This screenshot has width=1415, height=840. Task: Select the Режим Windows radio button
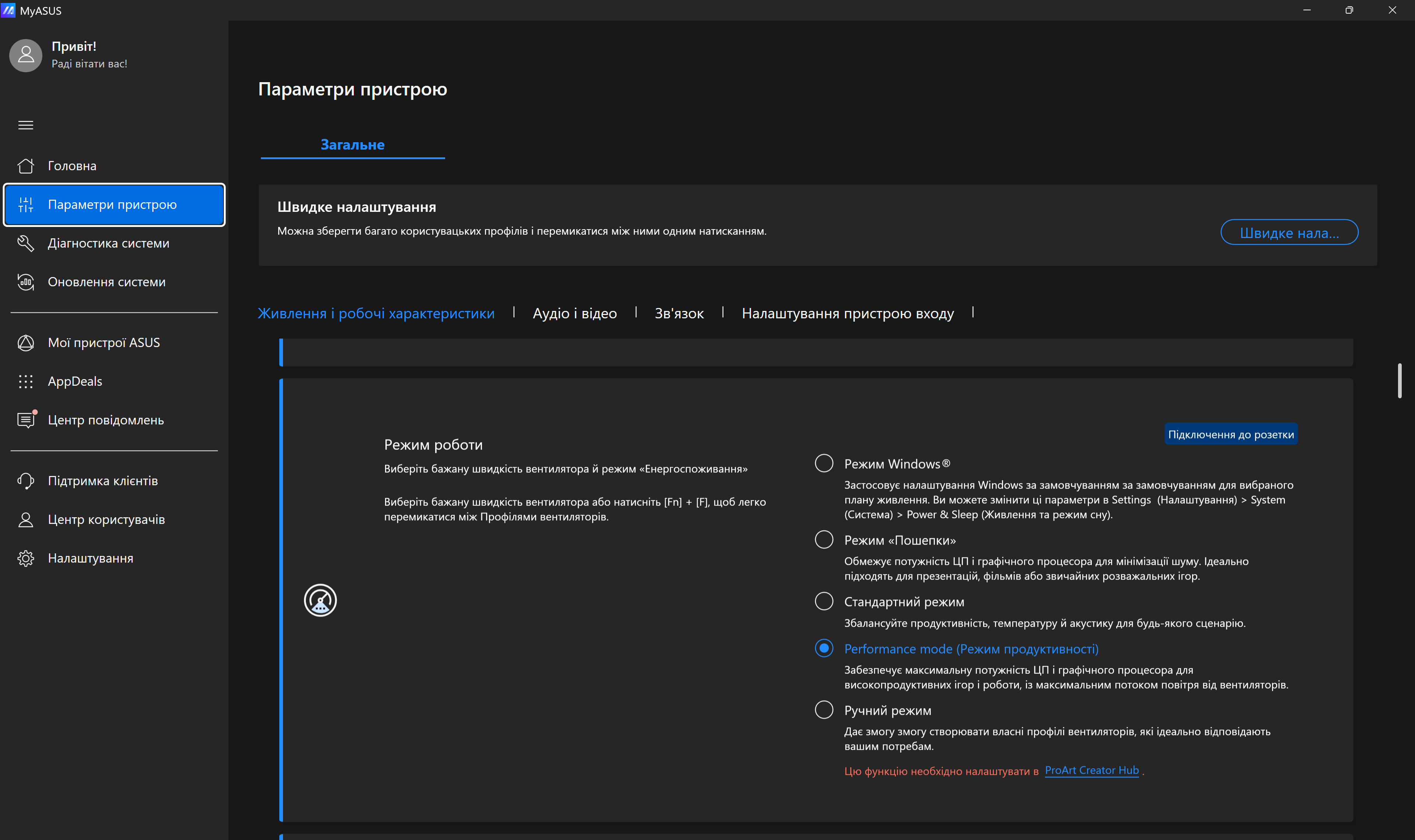click(x=824, y=463)
